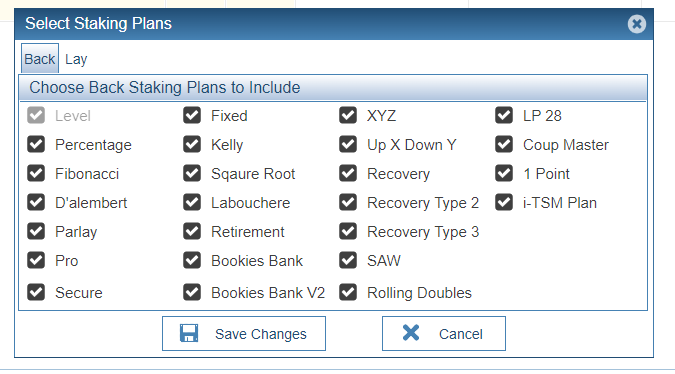Click the Cancel button
This screenshot has height=374, width=675.
click(x=444, y=334)
